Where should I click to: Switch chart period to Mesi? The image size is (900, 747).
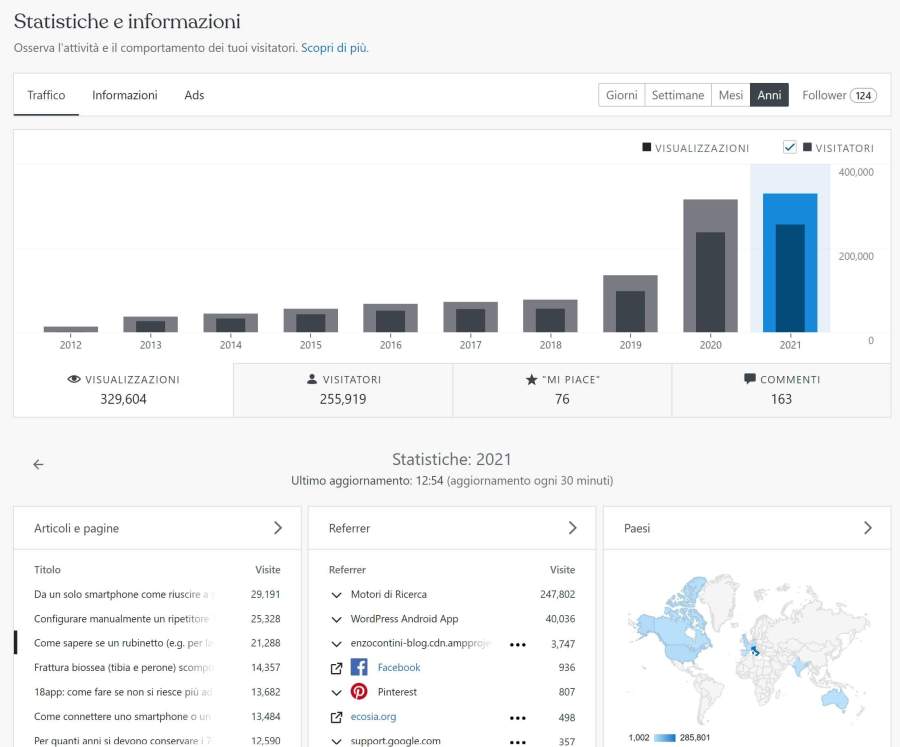point(730,95)
